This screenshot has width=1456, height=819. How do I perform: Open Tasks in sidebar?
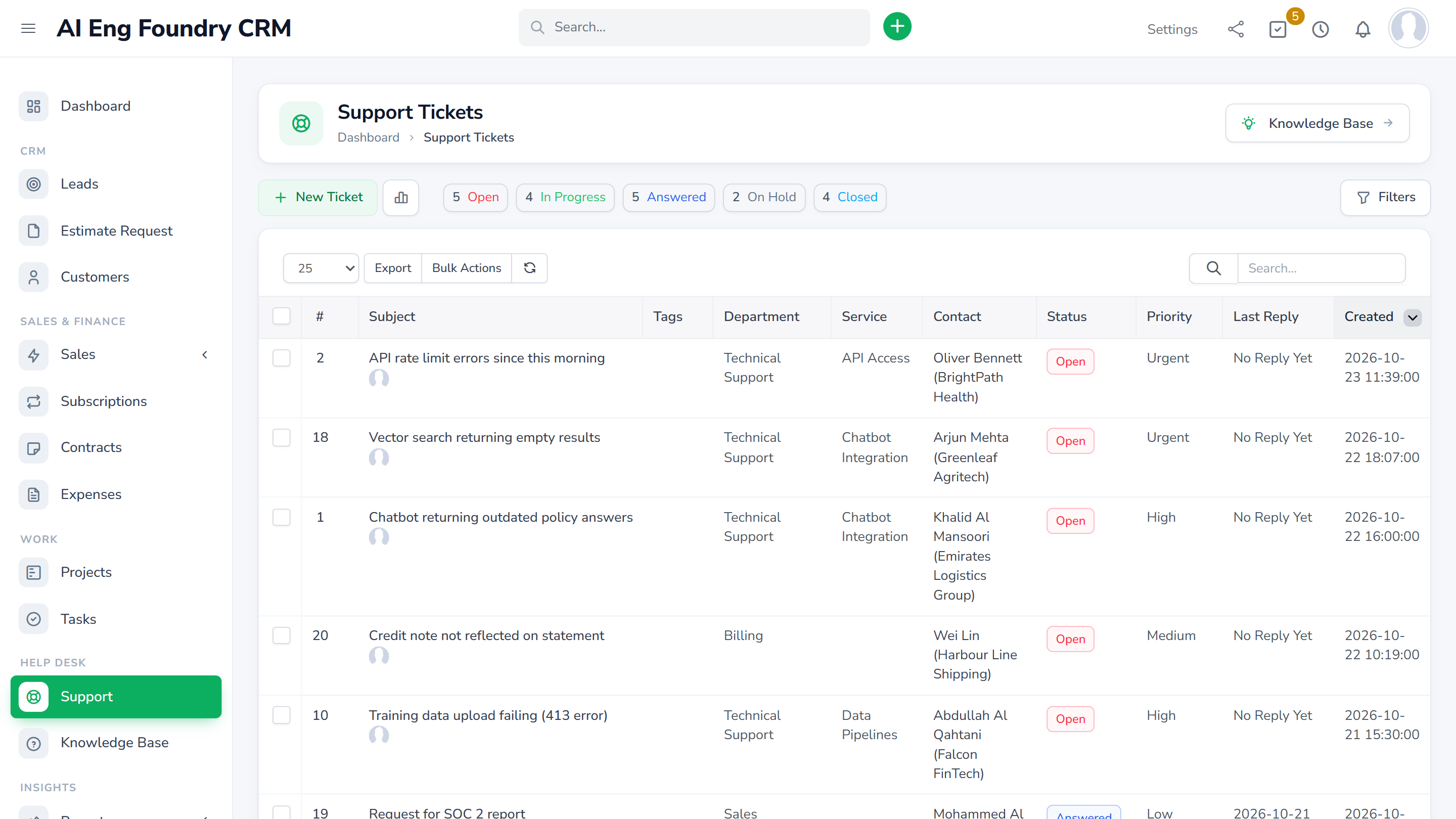click(116, 619)
